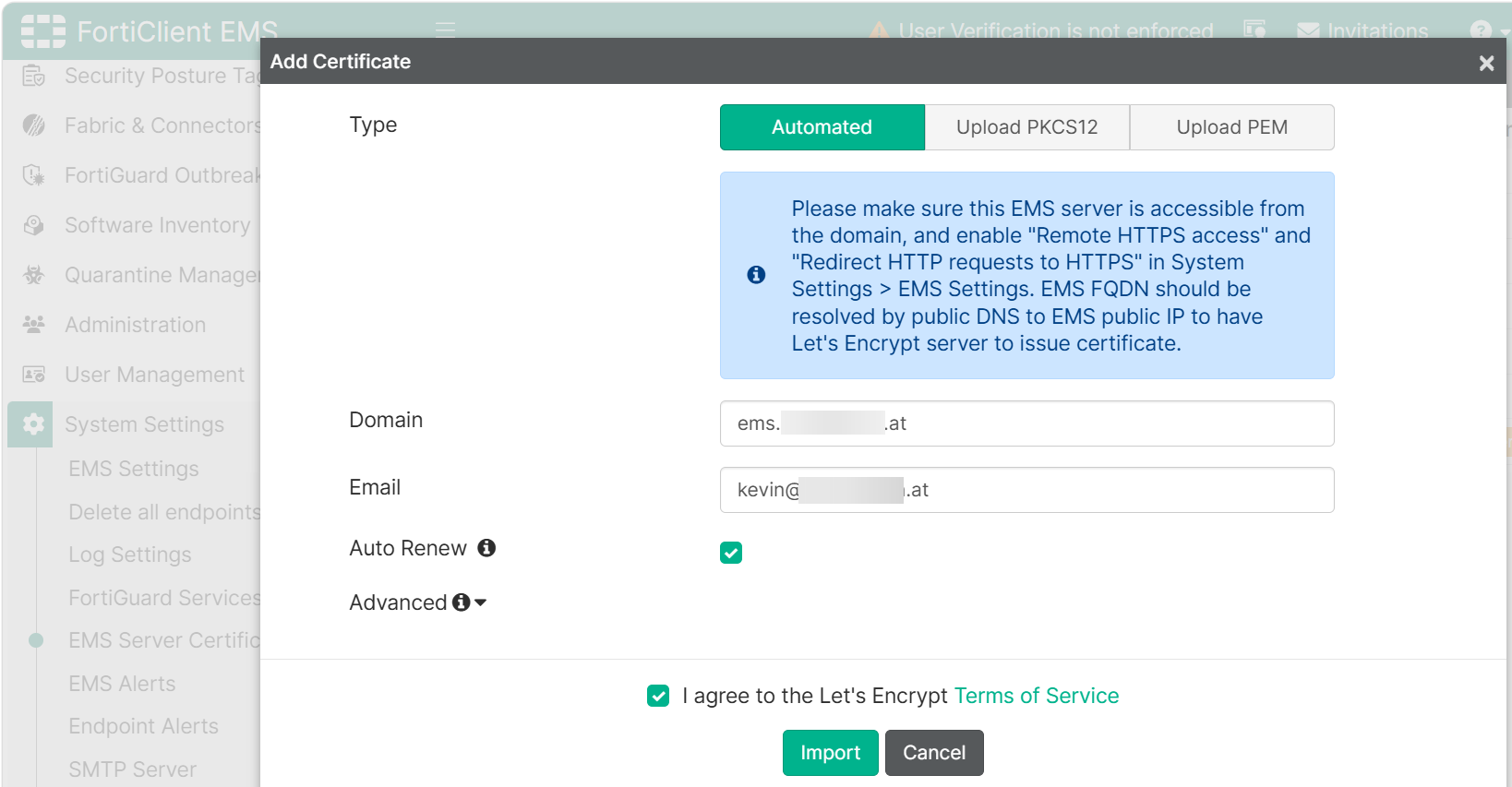The height and width of the screenshot is (787, 1512).
Task: Open the Security Posture Tags menu
Action: [162, 76]
